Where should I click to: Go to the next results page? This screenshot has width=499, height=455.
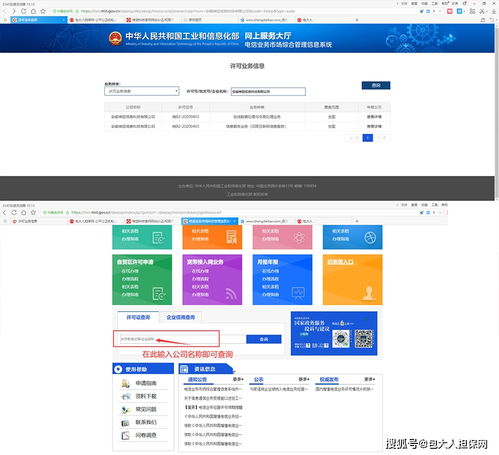pyautogui.click(x=382, y=138)
